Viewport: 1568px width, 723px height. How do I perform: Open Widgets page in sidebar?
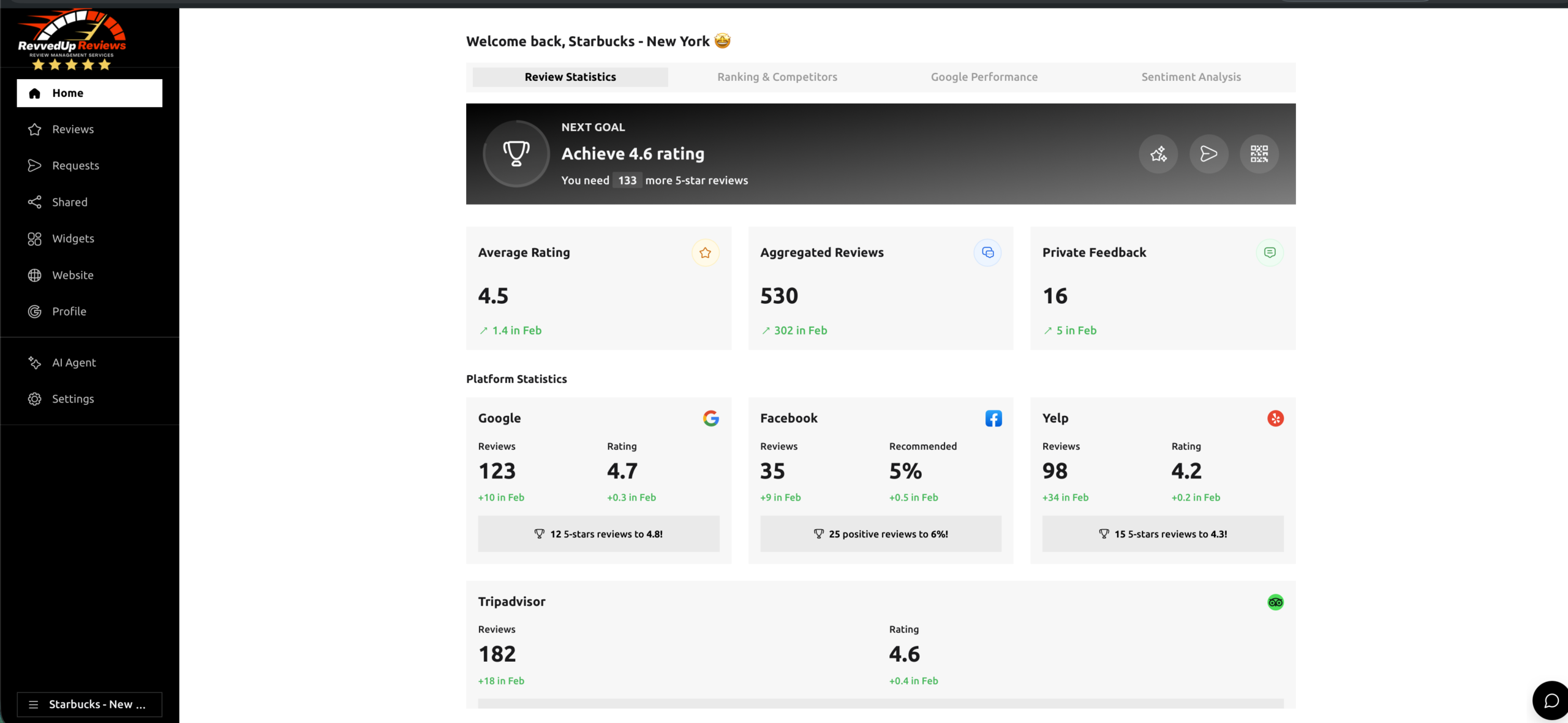(x=73, y=238)
